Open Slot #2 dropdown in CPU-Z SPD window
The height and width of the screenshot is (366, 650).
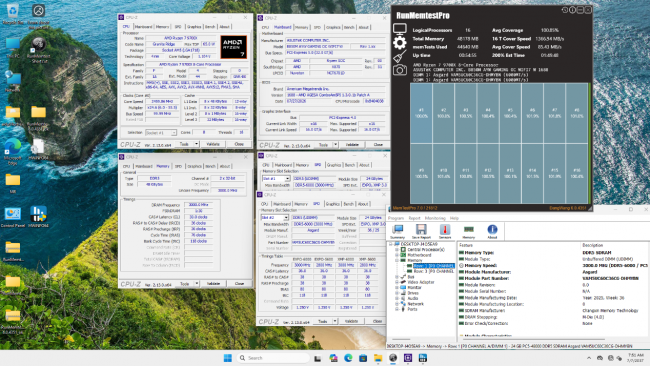coord(286,217)
